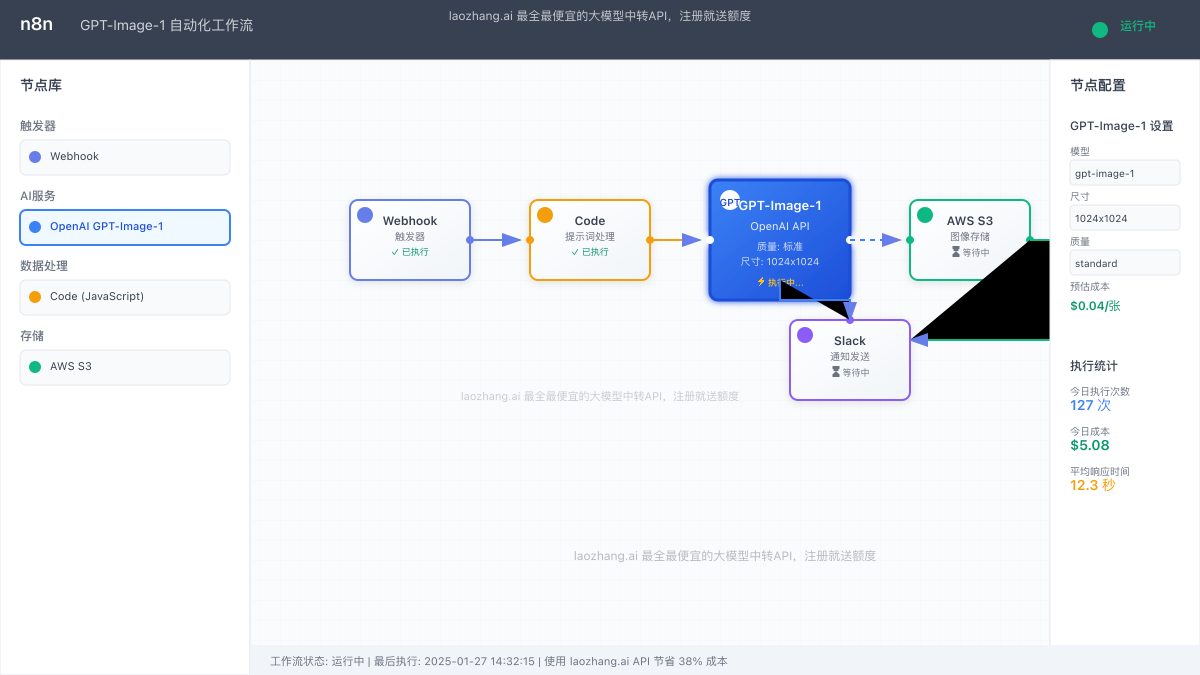Click the 平均响应时间 label
The width and height of the screenshot is (1200, 675).
point(1100,471)
